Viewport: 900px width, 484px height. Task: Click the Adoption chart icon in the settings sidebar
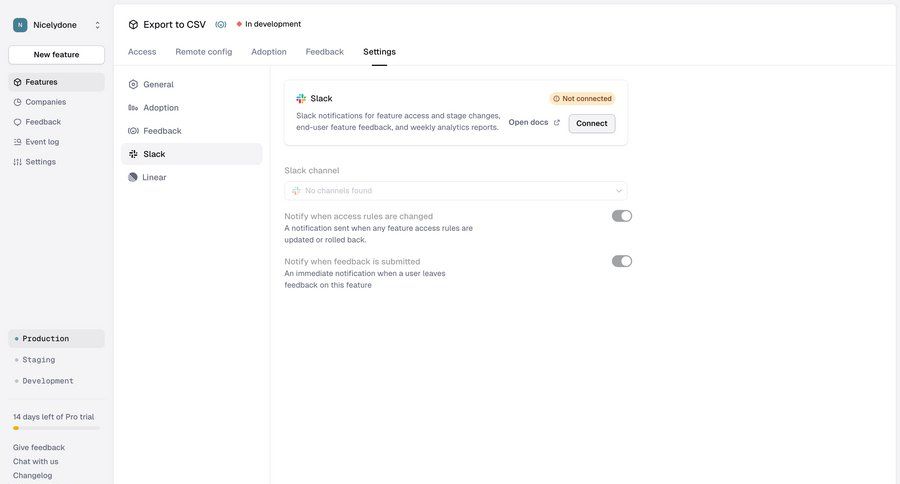(133, 108)
